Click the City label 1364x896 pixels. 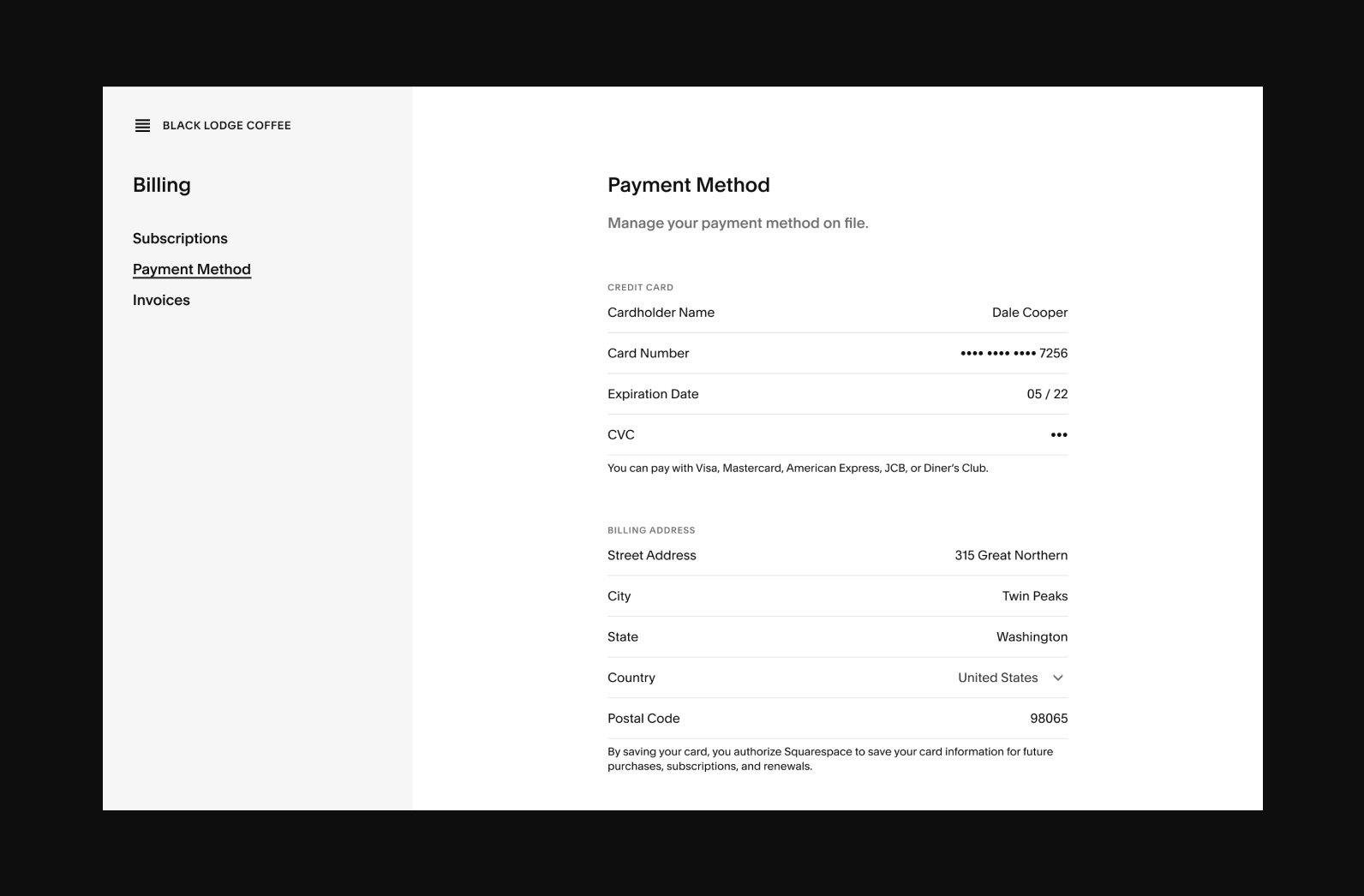pyautogui.click(x=619, y=596)
